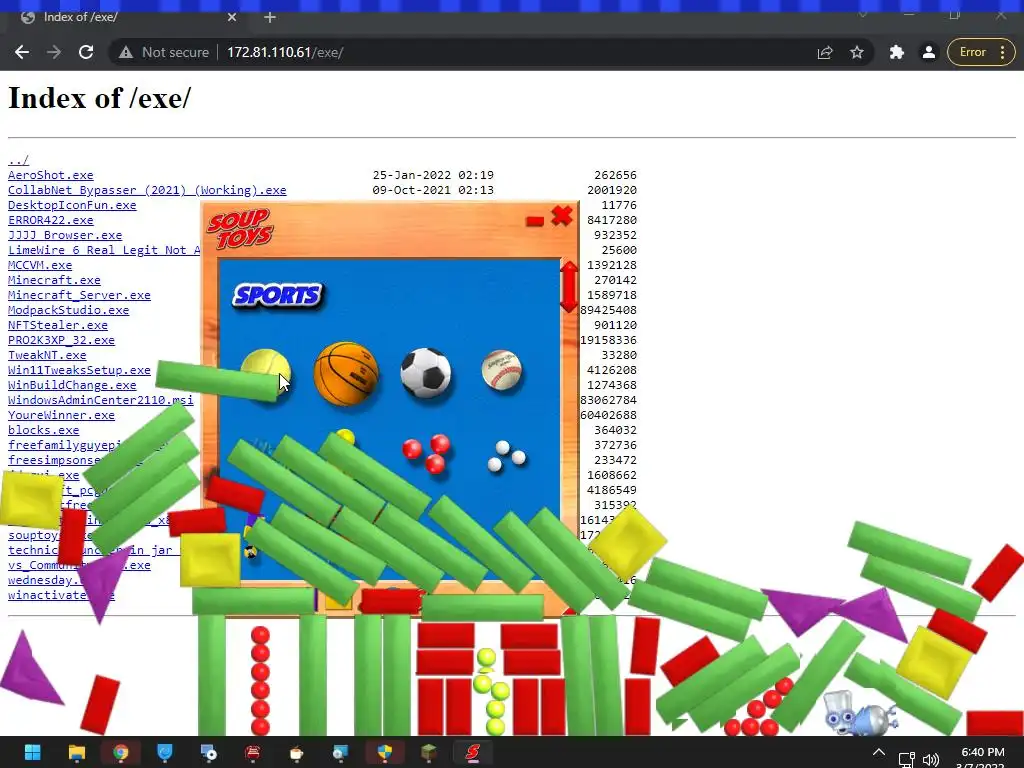This screenshot has height=768, width=1024.
Task: Open the Extensions puzzle icon
Action: 897,52
